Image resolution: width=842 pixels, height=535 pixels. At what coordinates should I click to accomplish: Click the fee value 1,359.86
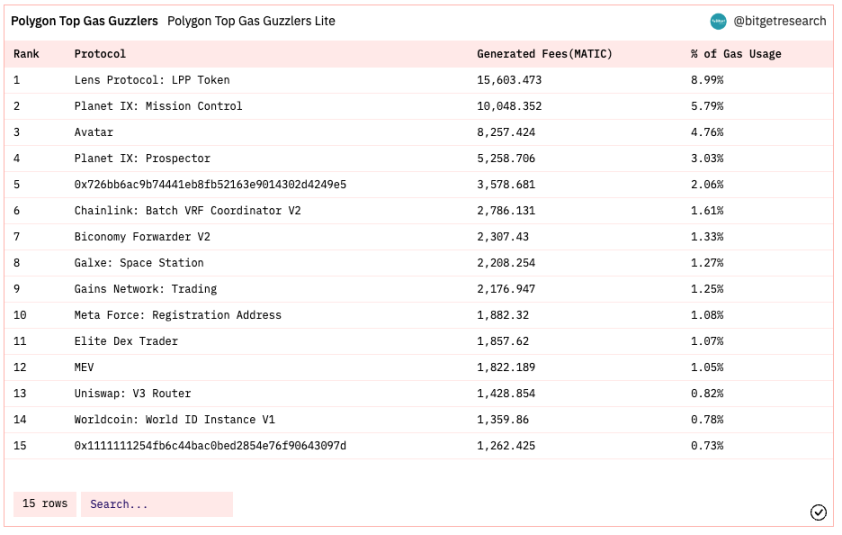[x=503, y=420]
